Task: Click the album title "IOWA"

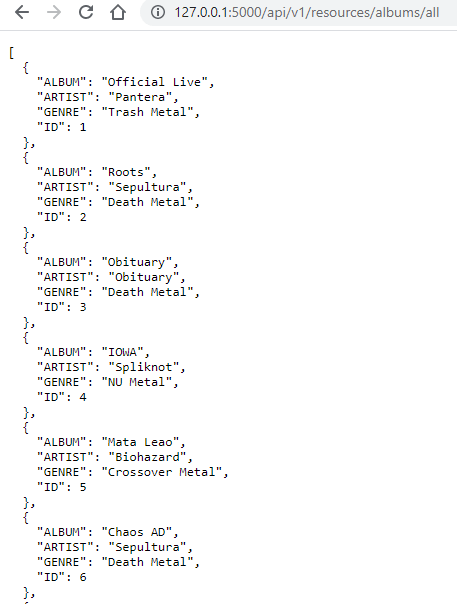Action: pos(122,352)
